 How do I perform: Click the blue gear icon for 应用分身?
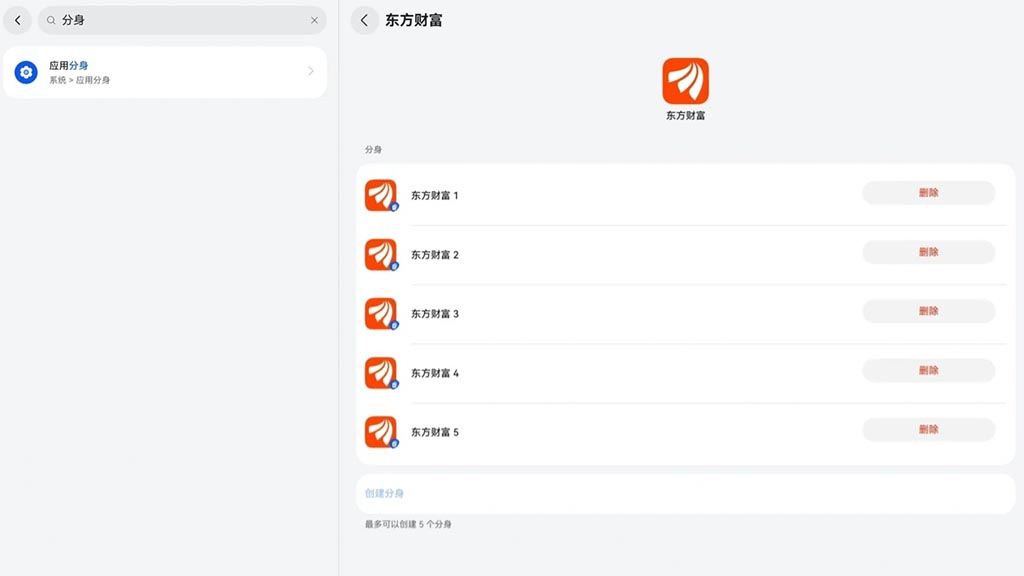26,72
